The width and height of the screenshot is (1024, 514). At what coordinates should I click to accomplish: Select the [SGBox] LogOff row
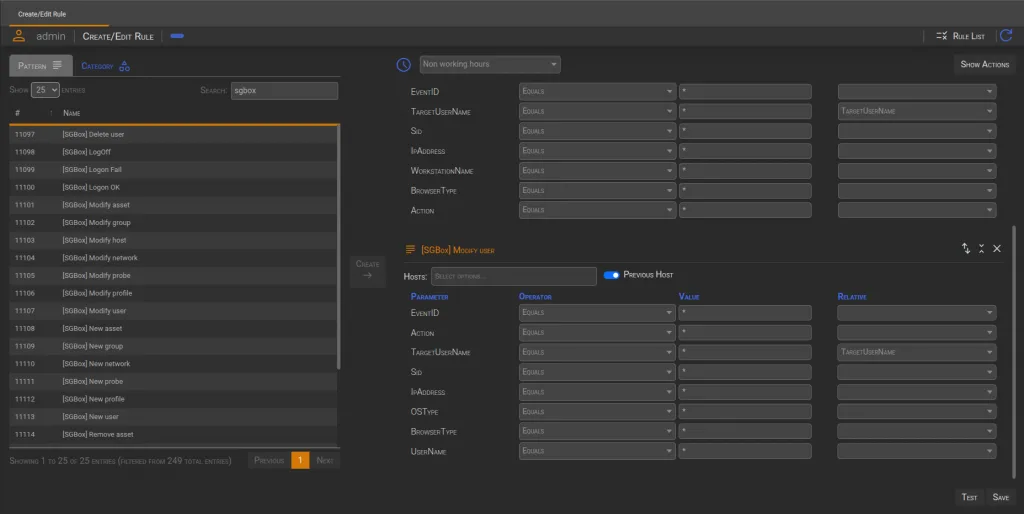pos(173,152)
